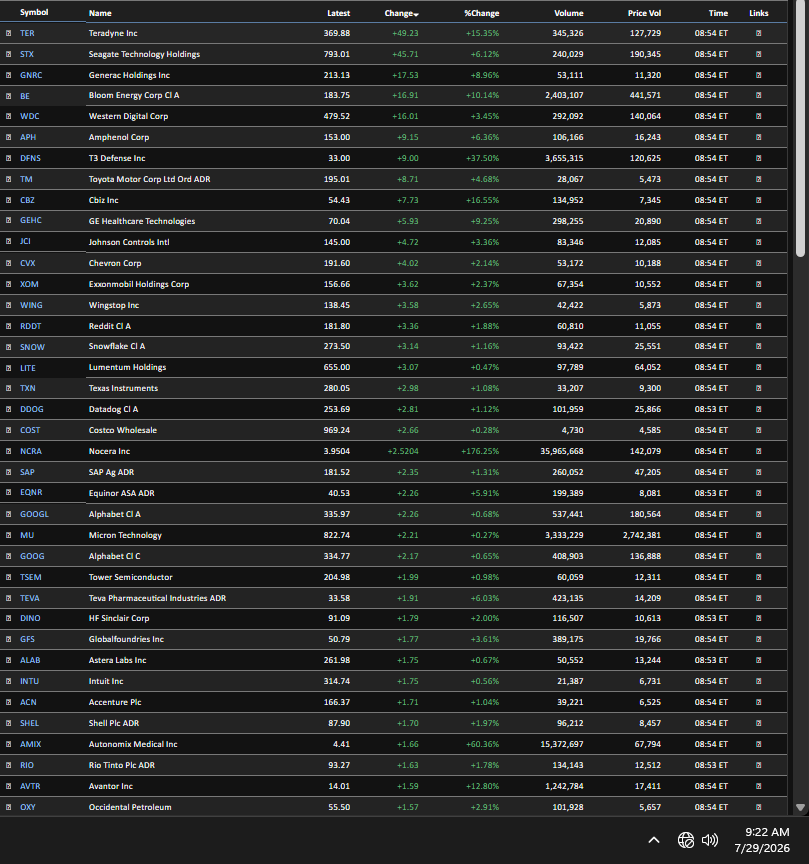This screenshot has height=864, width=809.
Task: Expand the row icon beside JCI
Action: (x=8, y=241)
